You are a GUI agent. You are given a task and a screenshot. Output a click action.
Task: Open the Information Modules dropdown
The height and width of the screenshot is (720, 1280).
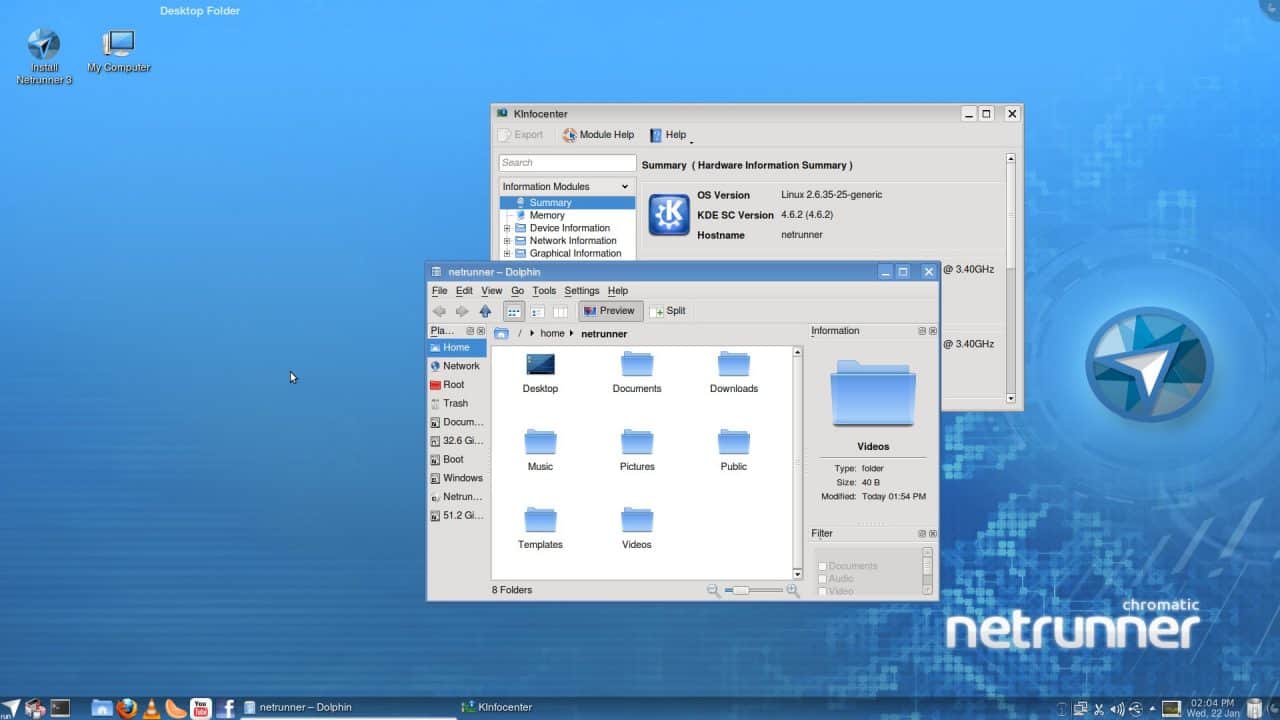566,186
